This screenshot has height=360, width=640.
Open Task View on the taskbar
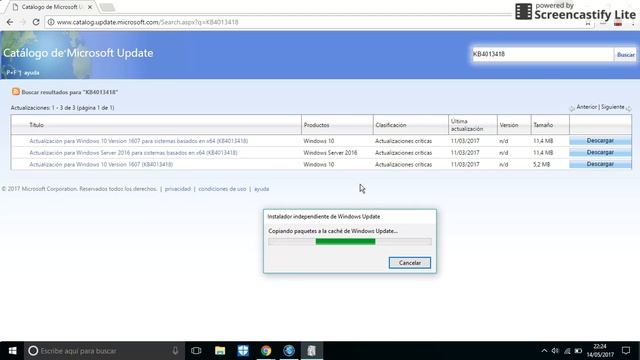[196, 351]
